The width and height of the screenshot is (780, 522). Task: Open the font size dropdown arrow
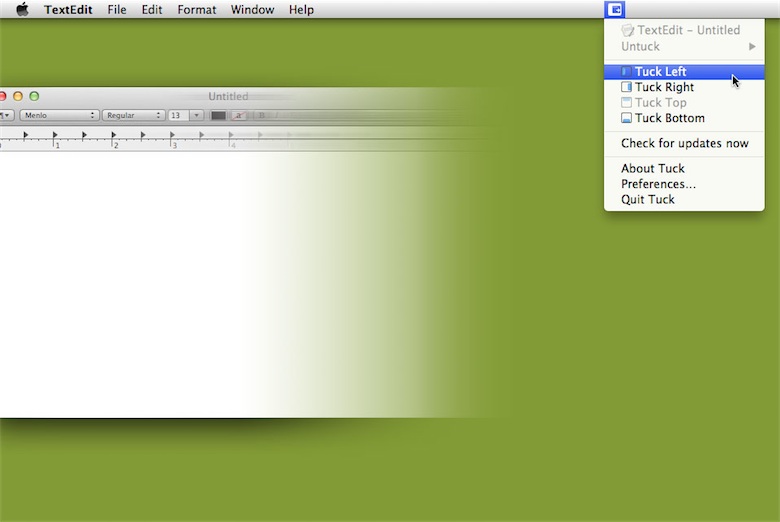(196, 115)
